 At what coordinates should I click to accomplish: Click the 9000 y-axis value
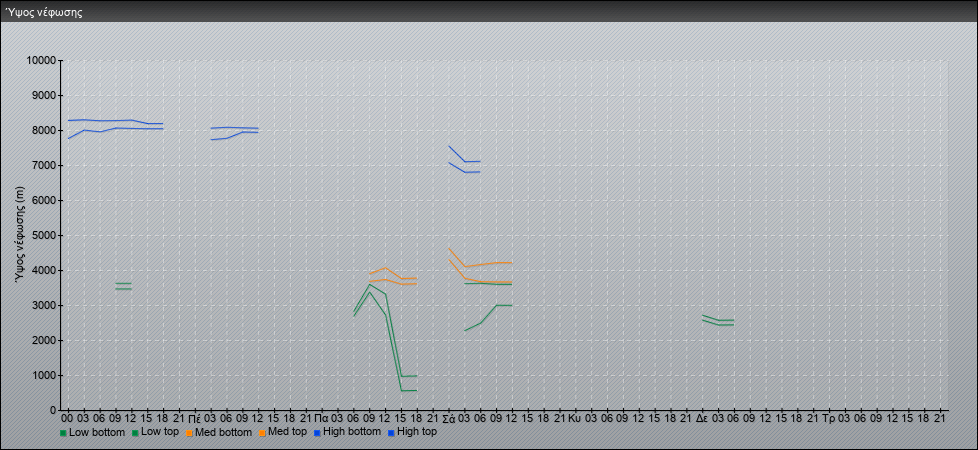click(x=44, y=95)
